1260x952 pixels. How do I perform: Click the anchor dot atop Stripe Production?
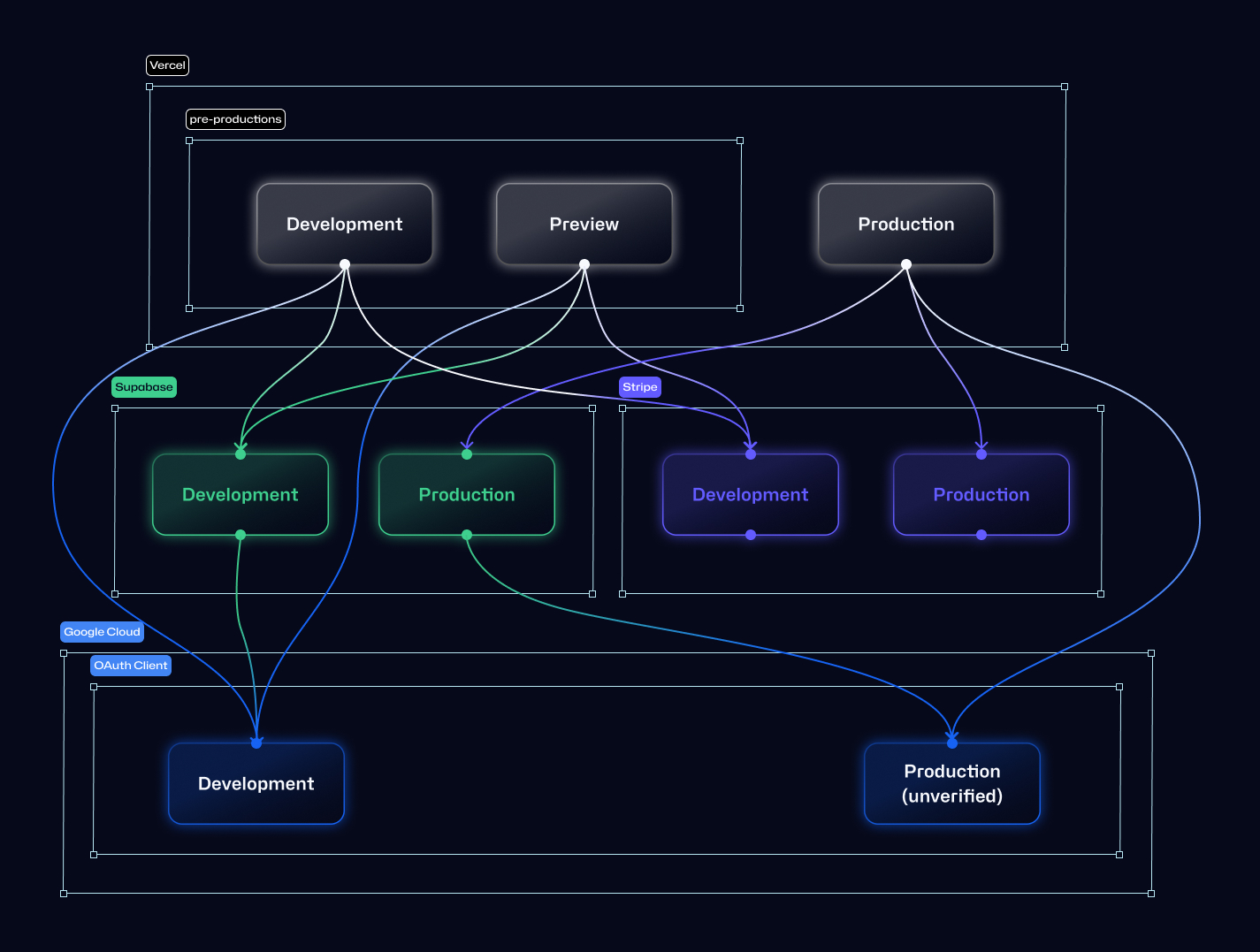click(981, 453)
